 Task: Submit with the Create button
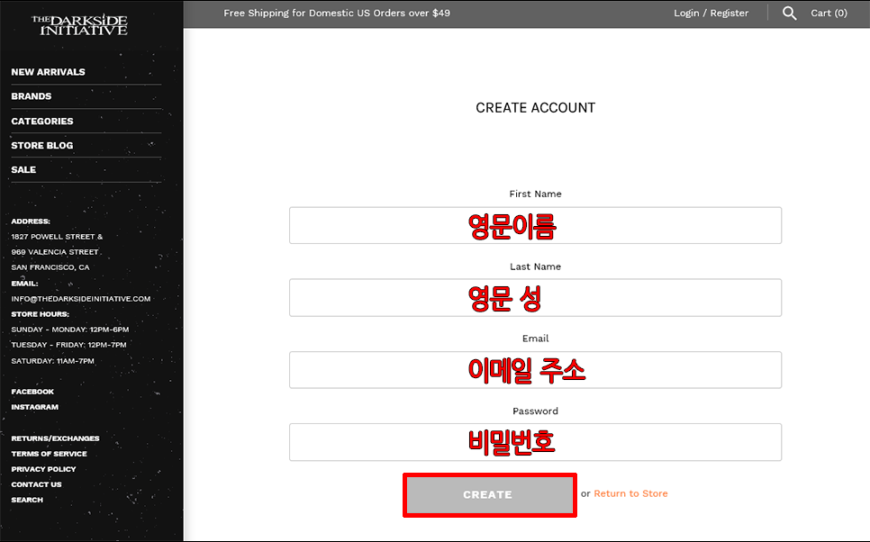point(489,495)
